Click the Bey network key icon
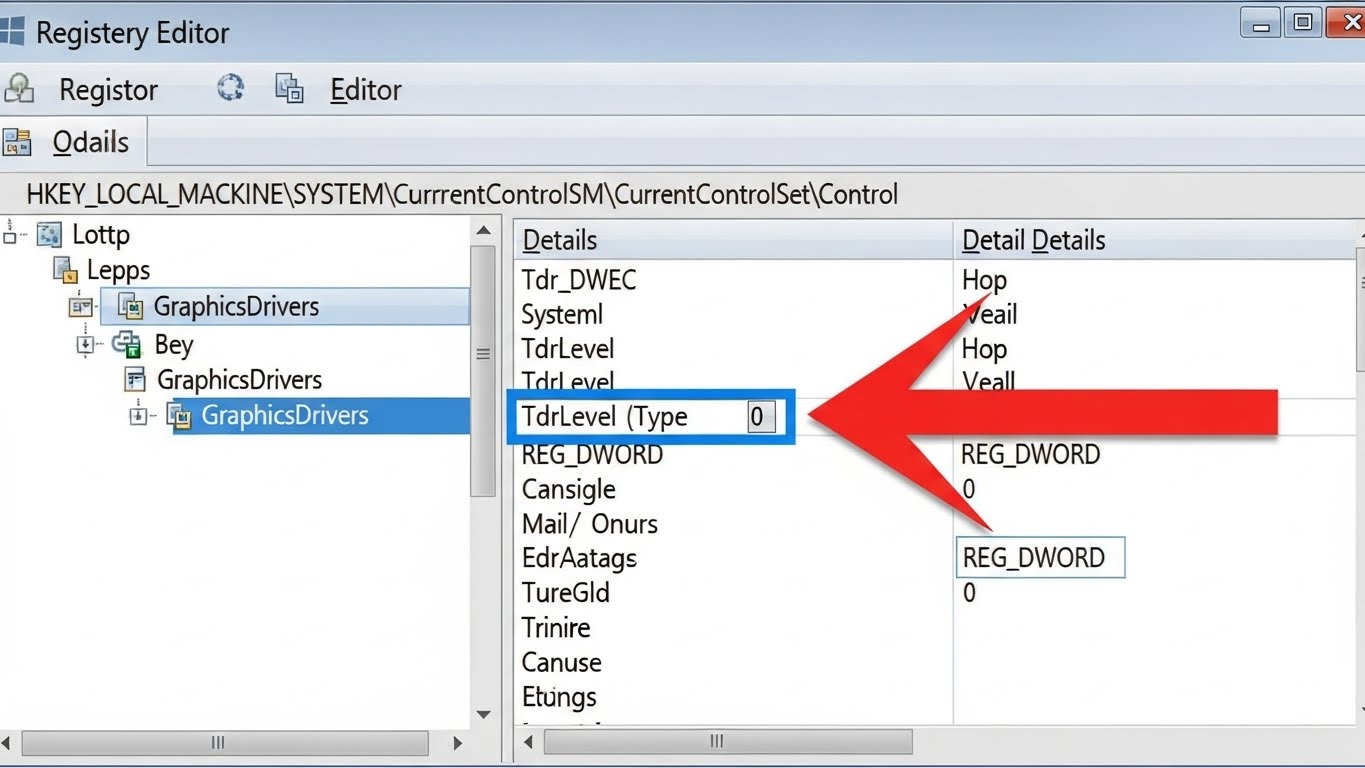Viewport: 1365px width, 768px height. 127,345
